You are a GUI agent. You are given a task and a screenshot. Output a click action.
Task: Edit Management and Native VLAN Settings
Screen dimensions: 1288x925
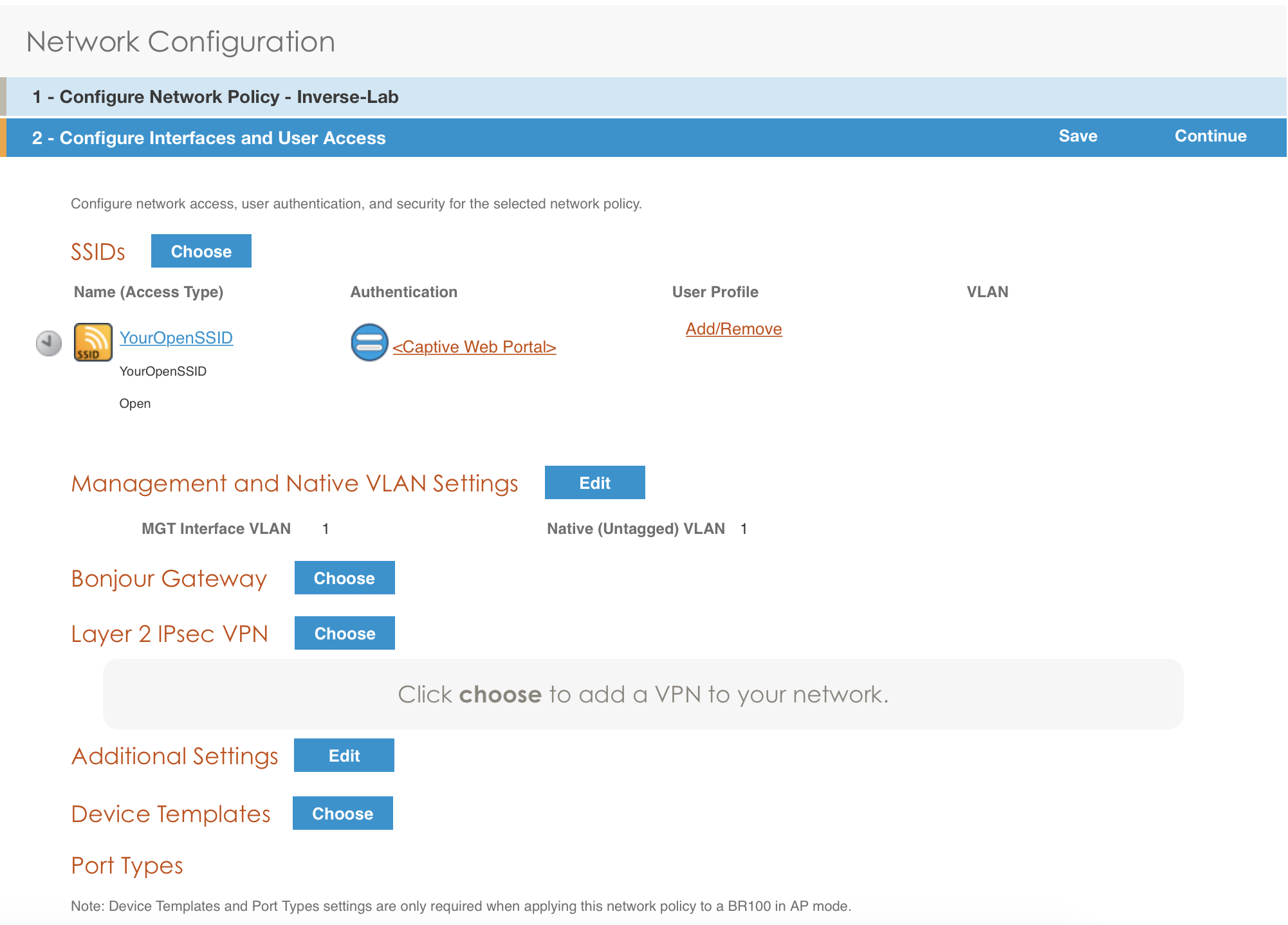[x=594, y=482]
